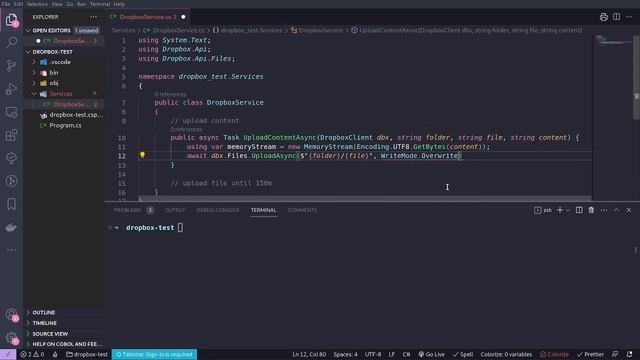Viewport: 640px width, 360px height.
Task: Expand the bin folder
Action: 34,73
